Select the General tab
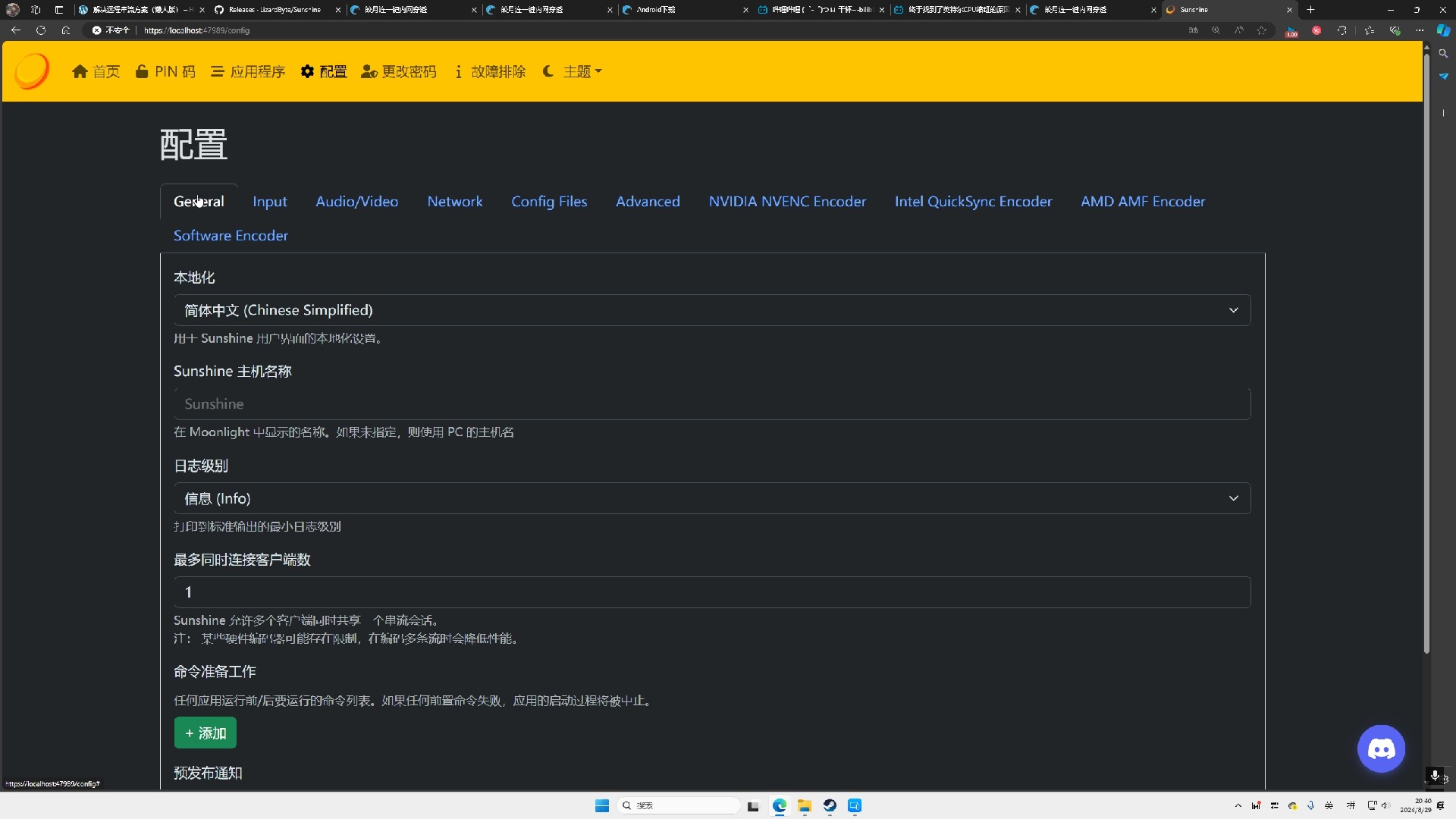This screenshot has height=819, width=1456. pos(199,202)
